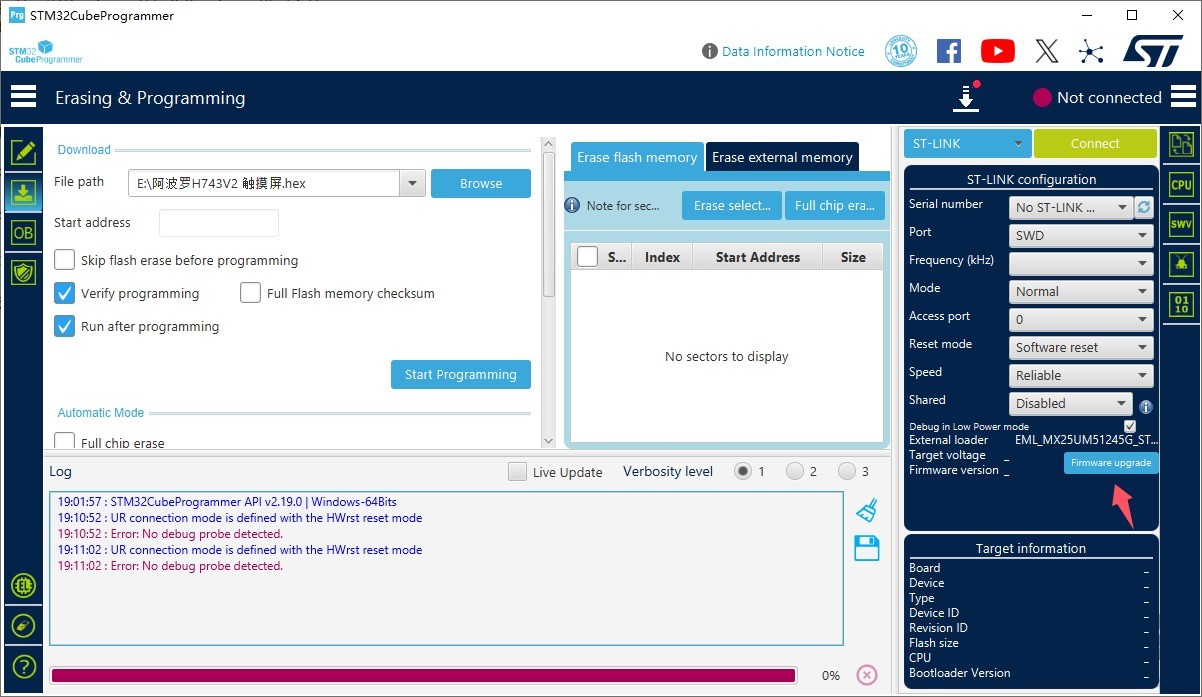Click the broom icon to clear log

(x=866, y=511)
